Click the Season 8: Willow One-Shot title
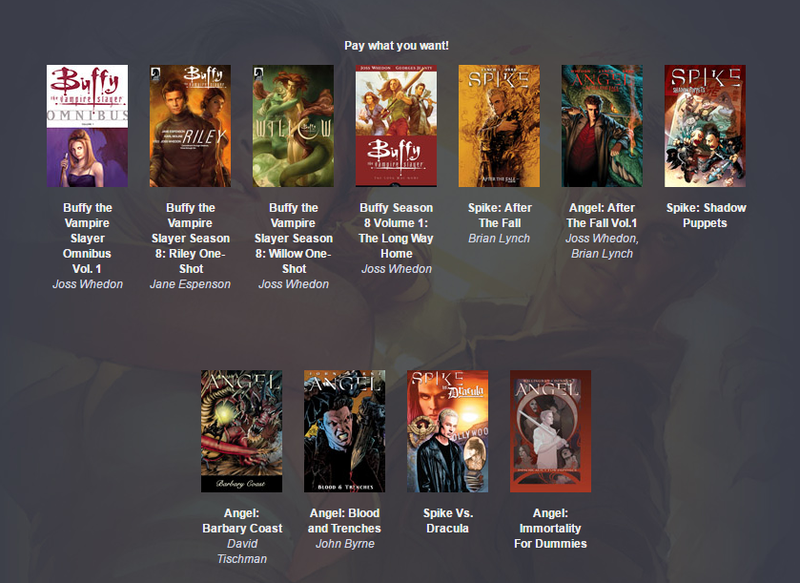The height and width of the screenshot is (583, 800). tap(293, 238)
